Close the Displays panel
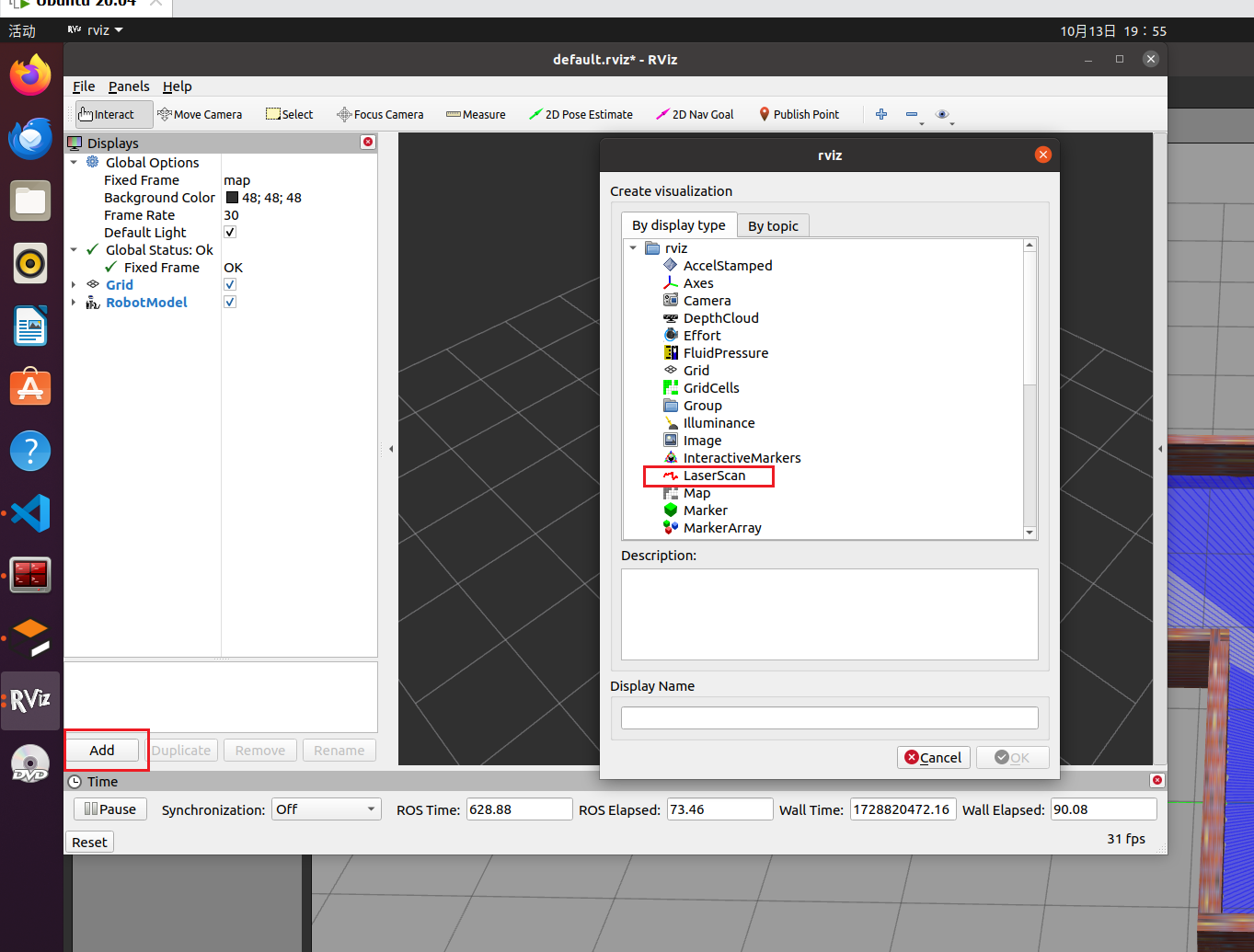 point(368,142)
